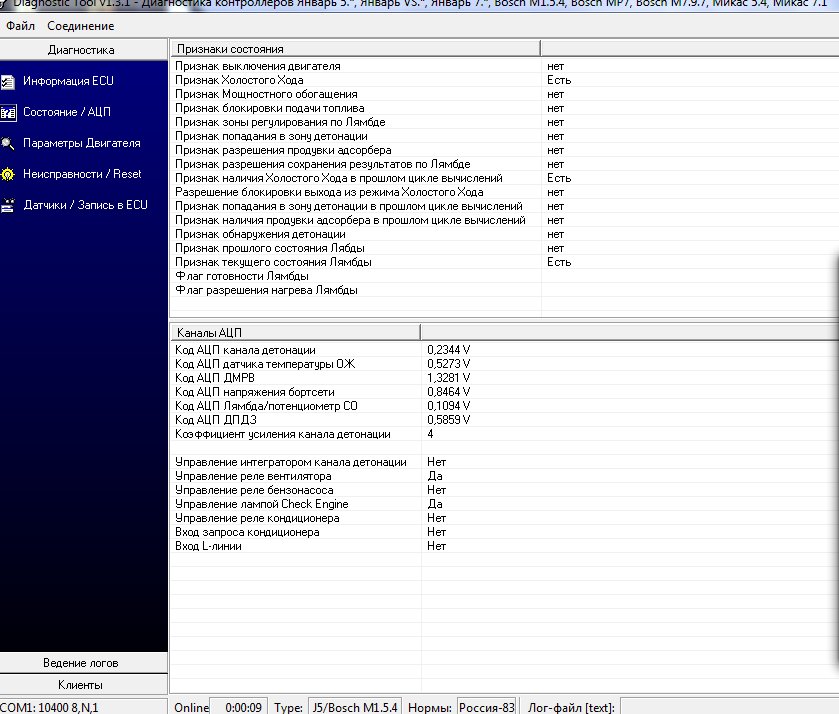
Task: Click the J5/Bosch M1.5.4 type field
Action: 354,707
